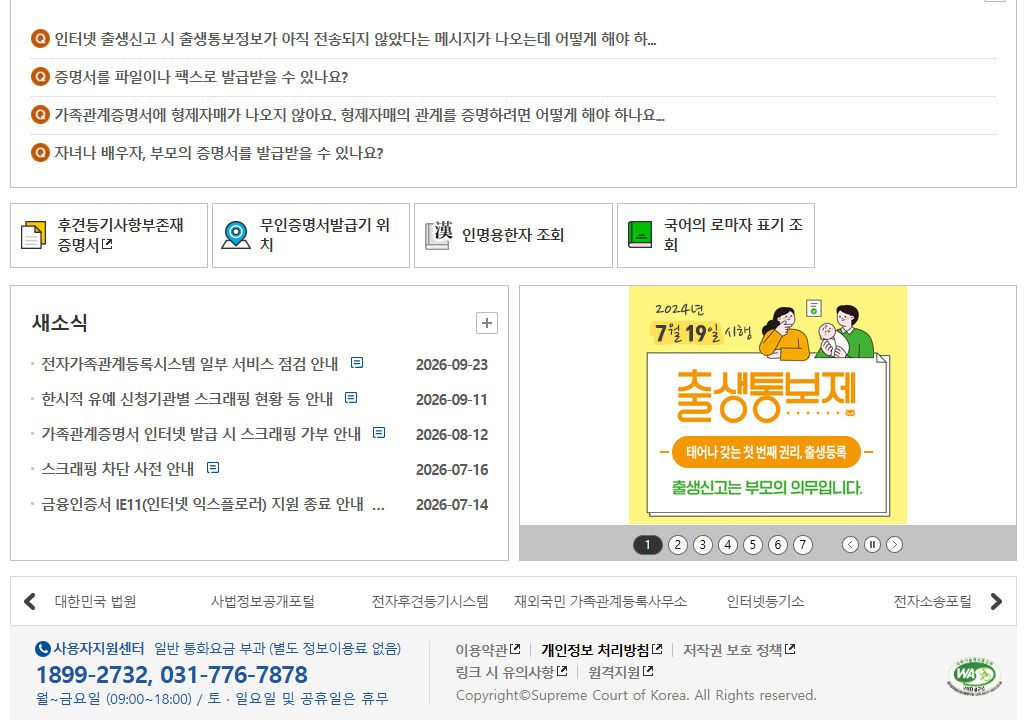Viewport: 1027px width, 720px height.
Task: Click attachment icon next to 스크래핑 가부 안내
Action: tap(379, 433)
